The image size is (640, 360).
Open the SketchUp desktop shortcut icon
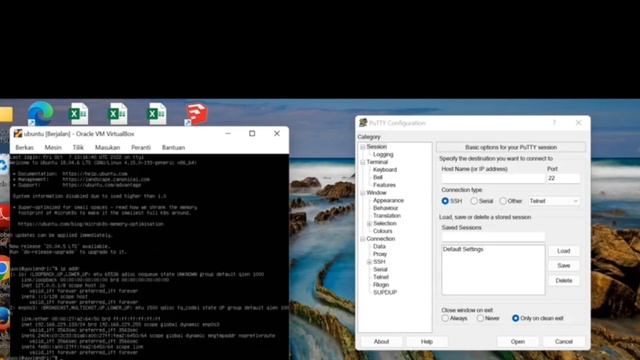click(196, 114)
